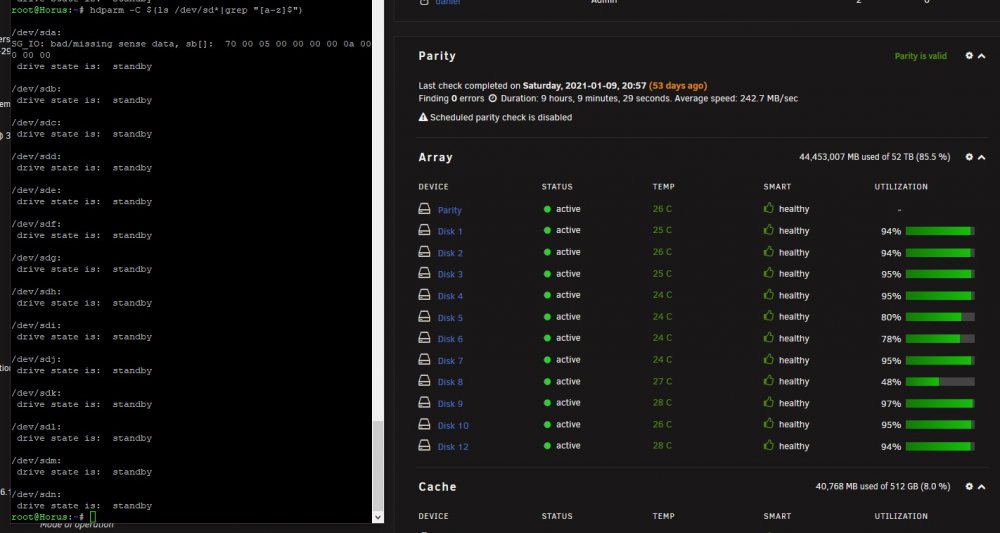Click Disk 6 SMART thumbs-up icon
This screenshot has height=533, width=1000.
[768, 337]
